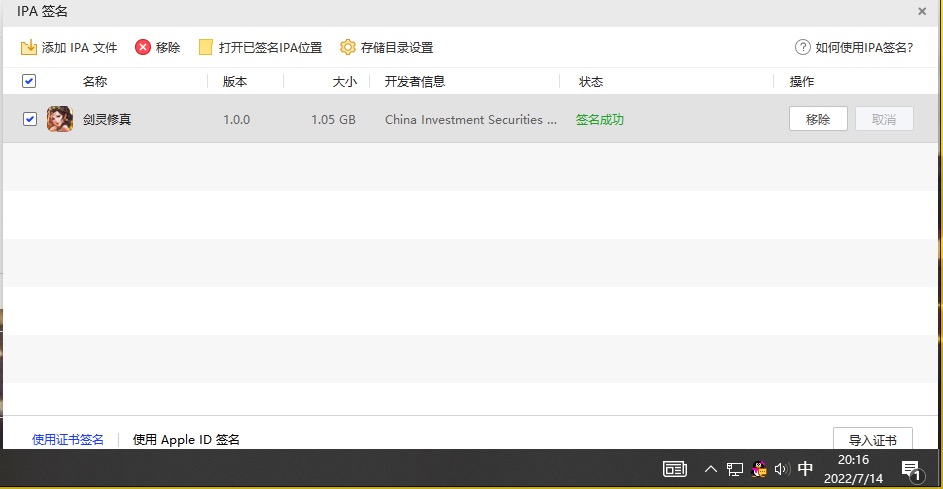Open storage directory settings gear icon
Screen dimensions: 943x489
point(348,47)
